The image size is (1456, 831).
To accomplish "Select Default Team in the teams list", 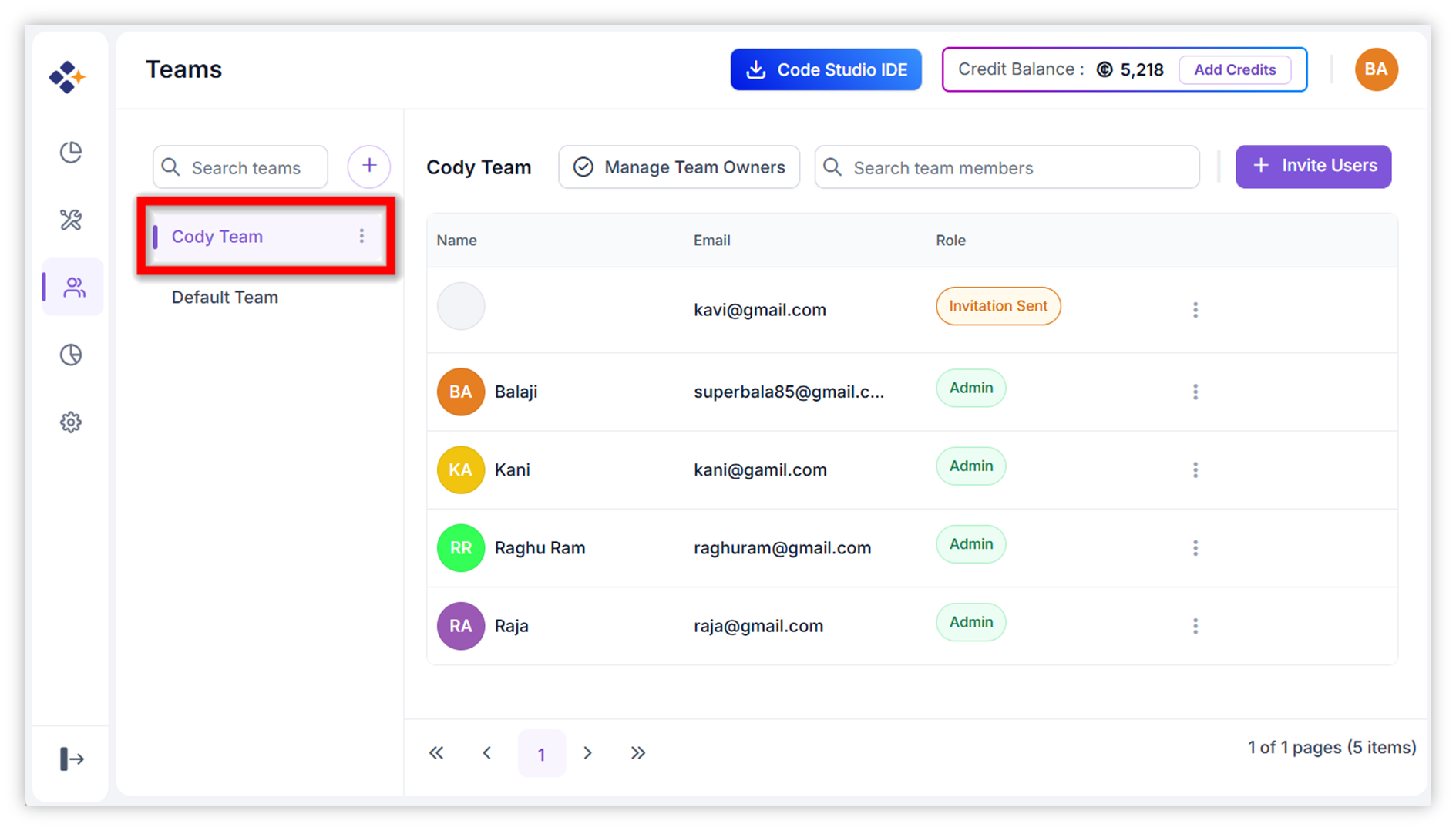I will (225, 298).
